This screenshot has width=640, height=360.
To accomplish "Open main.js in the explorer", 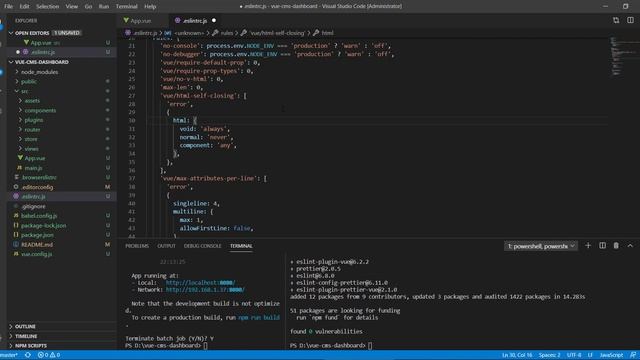I will 33,168.
